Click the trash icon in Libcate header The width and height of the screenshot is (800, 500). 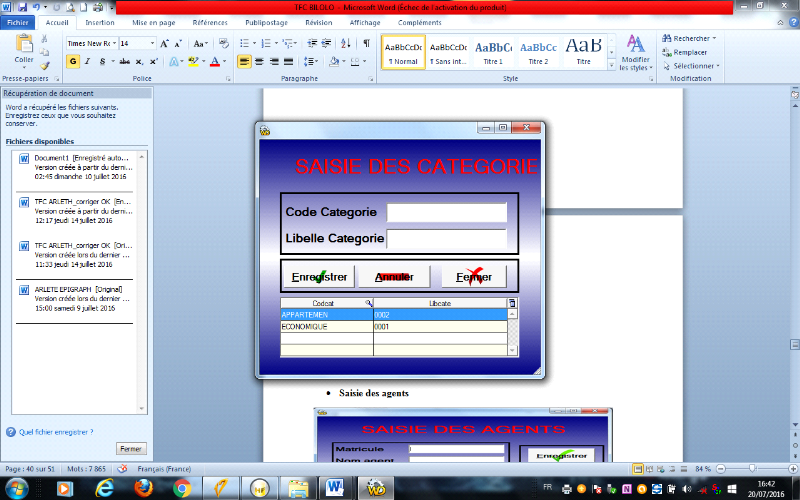click(512, 303)
